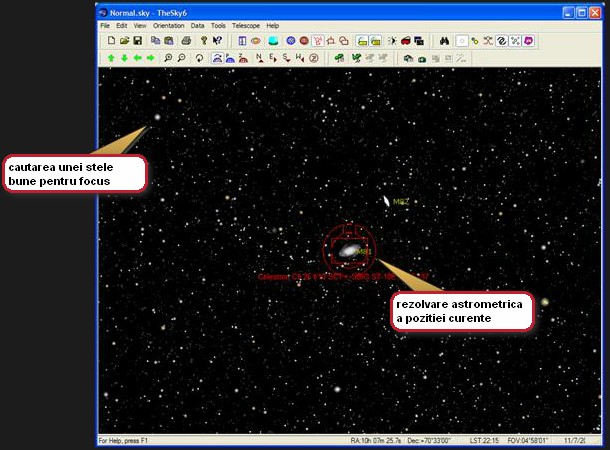The height and width of the screenshot is (450, 610).
Task: Toggle the horizon view mode button
Action: pos(217,59)
